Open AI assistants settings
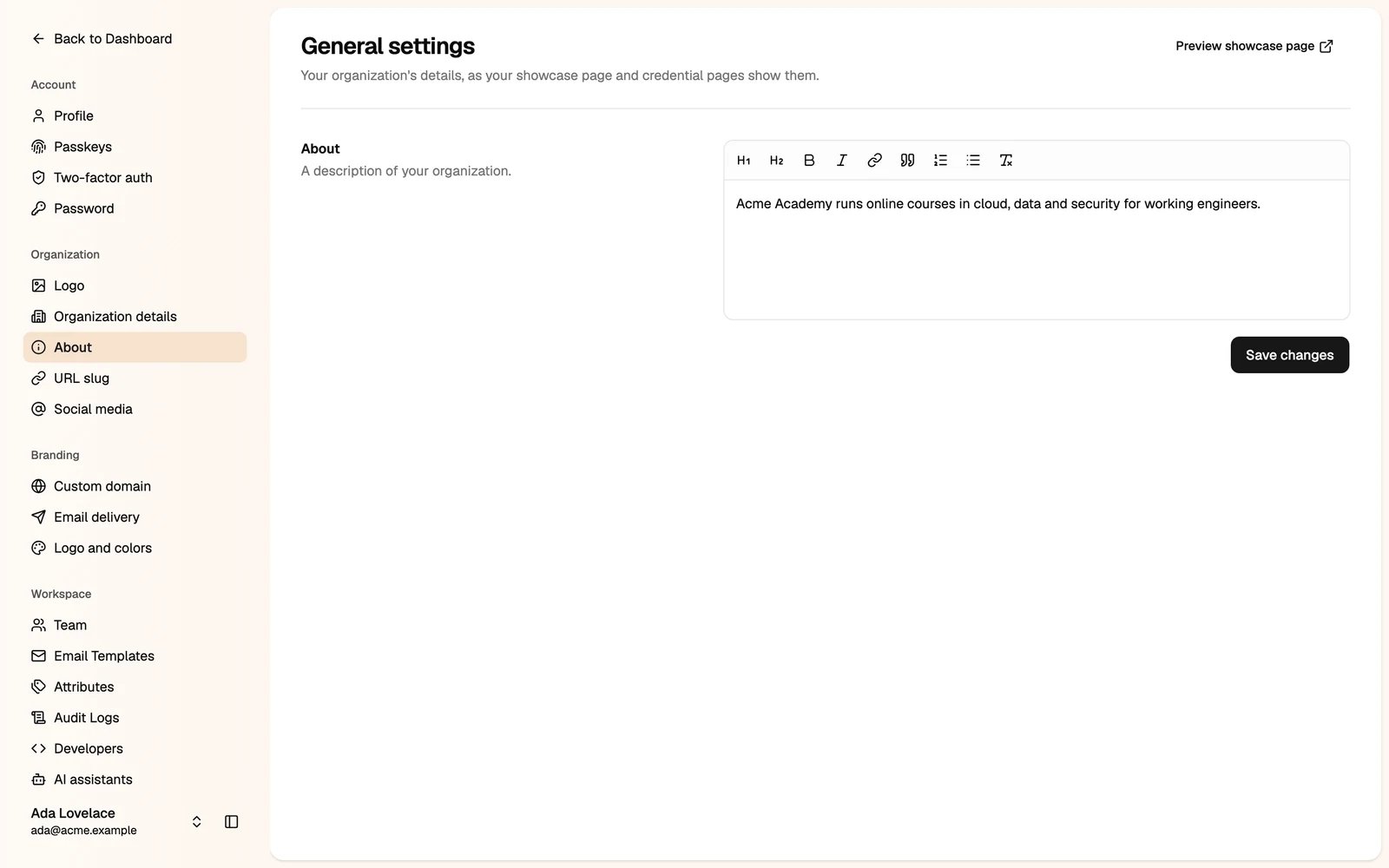Viewport: 1389px width, 868px height. tap(135, 779)
